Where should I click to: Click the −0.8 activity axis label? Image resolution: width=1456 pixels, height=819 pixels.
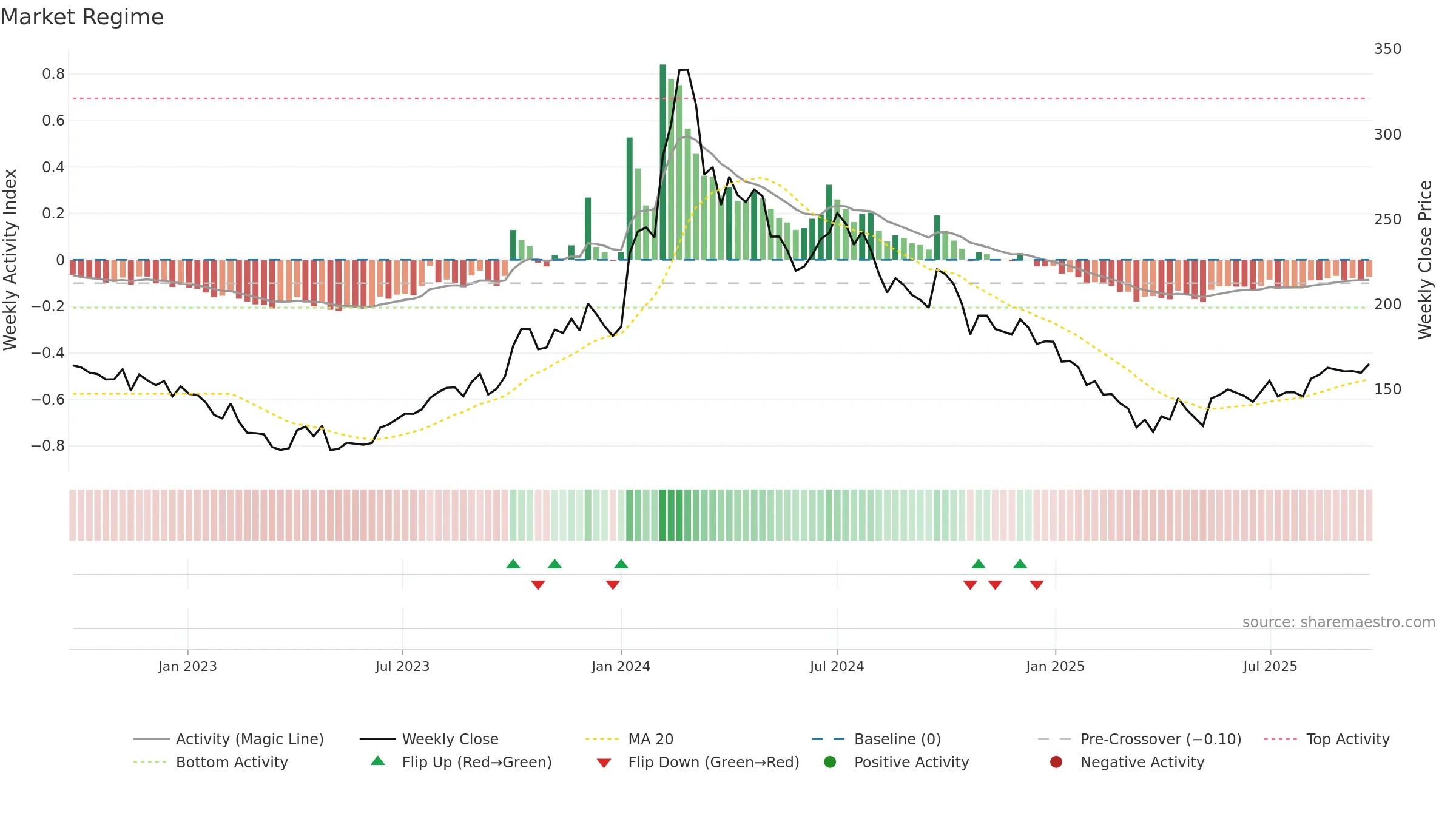point(47,446)
